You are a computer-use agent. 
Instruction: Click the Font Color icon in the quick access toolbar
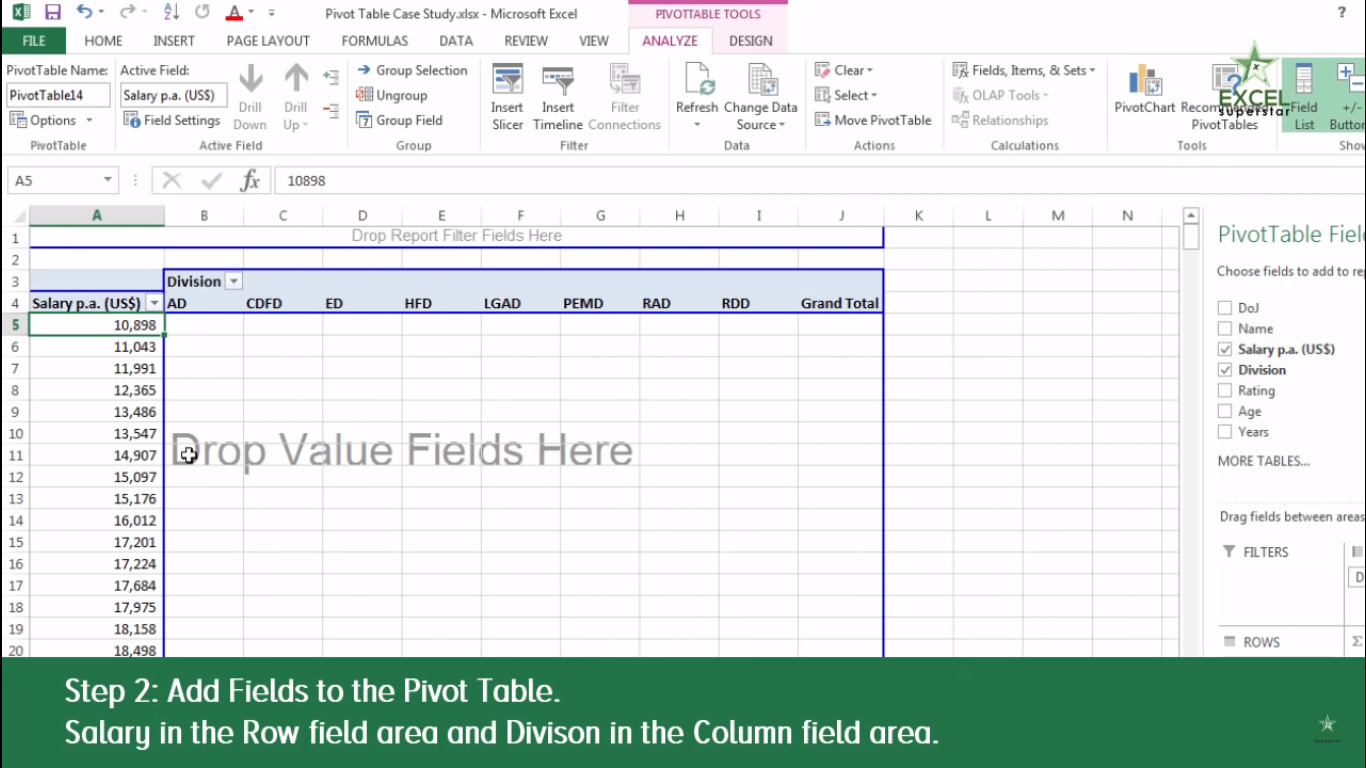point(233,13)
